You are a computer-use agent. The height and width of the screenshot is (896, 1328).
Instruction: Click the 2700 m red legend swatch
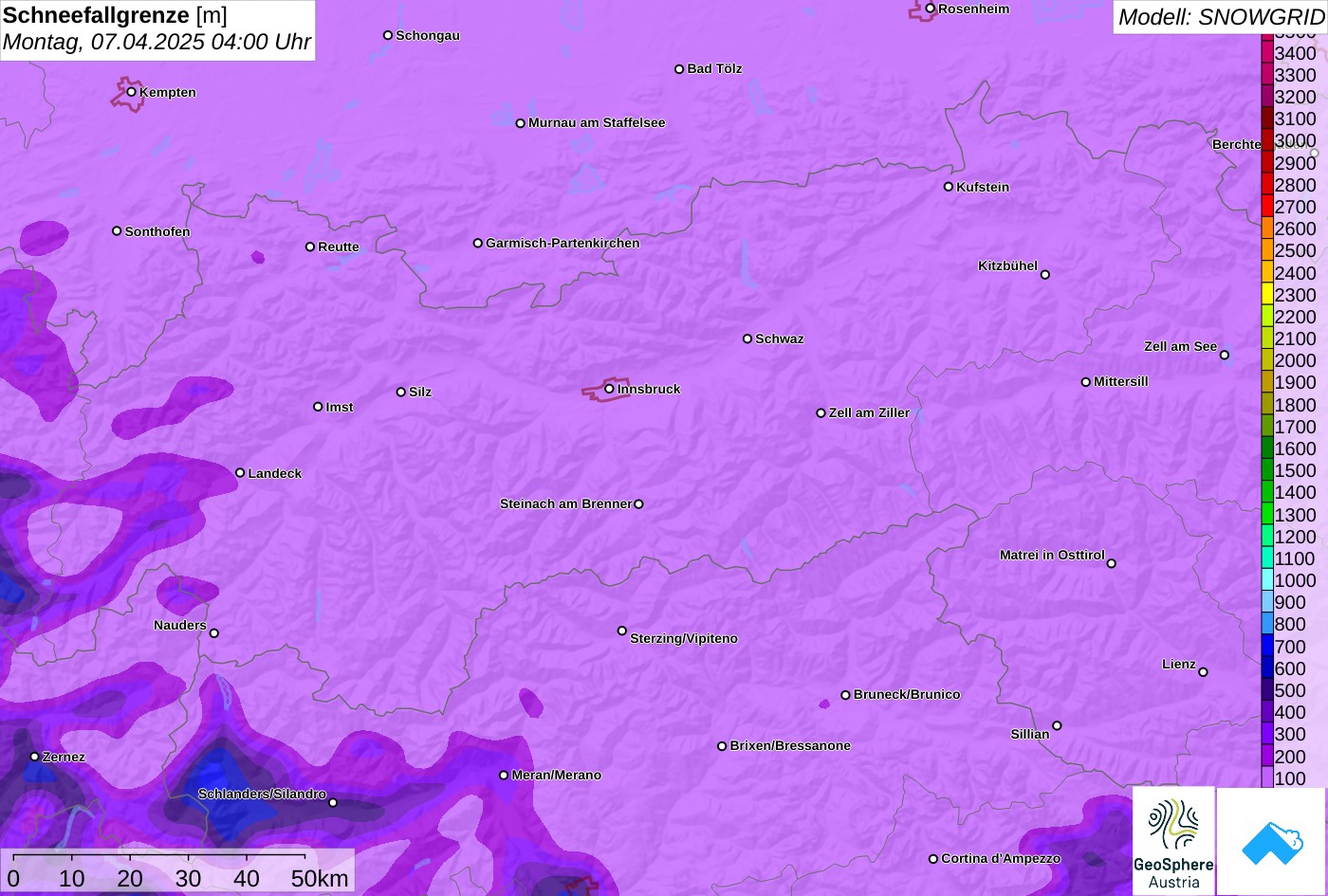point(1267,206)
